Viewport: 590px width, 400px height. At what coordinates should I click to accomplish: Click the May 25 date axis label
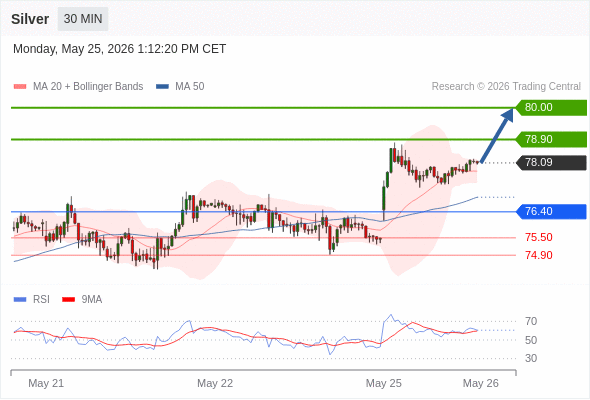pyautogui.click(x=383, y=383)
